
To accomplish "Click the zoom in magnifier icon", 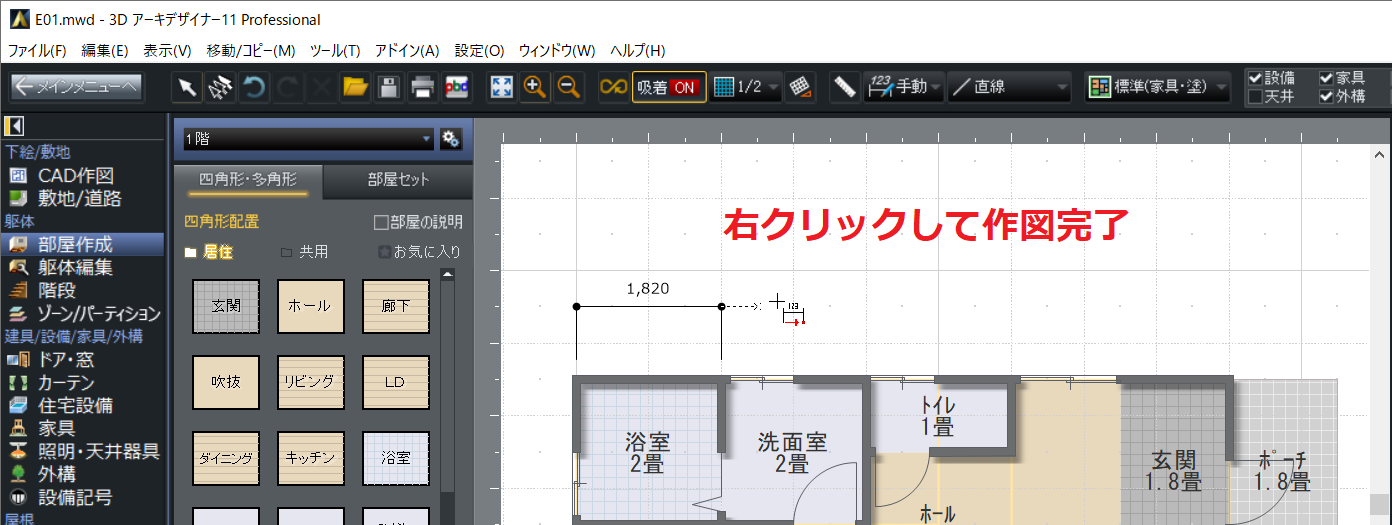I will [535, 87].
